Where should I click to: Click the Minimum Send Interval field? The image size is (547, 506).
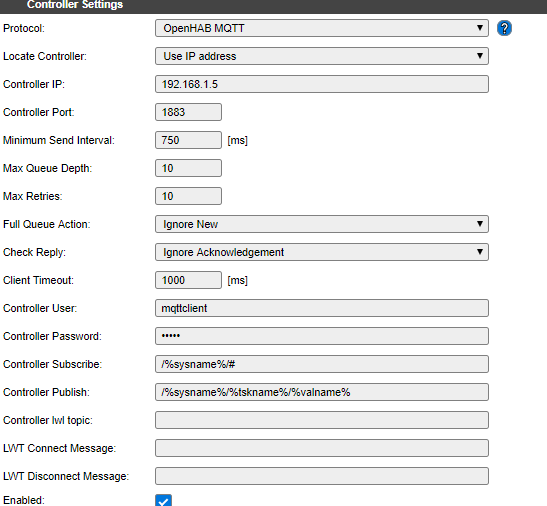(x=188, y=140)
